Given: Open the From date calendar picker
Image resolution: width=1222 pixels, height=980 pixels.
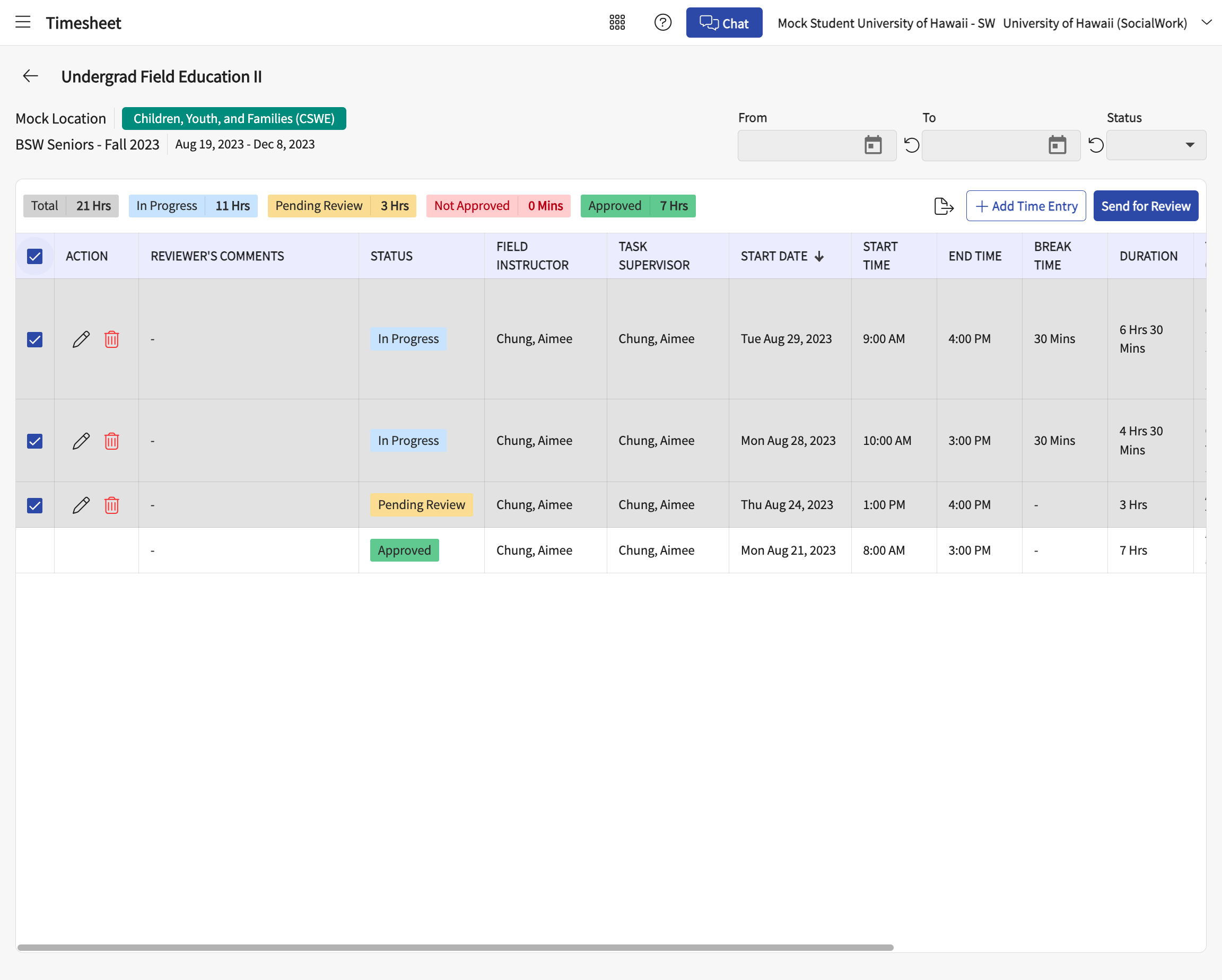Looking at the screenshot, I should 873,145.
